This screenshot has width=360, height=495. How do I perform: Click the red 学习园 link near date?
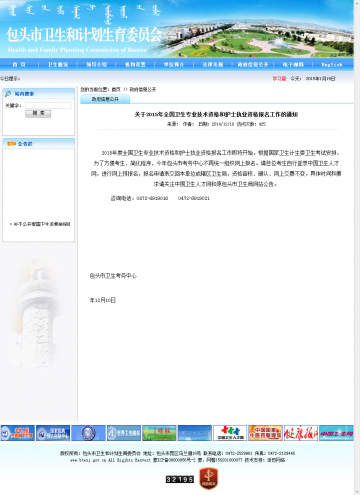point(279,79)
